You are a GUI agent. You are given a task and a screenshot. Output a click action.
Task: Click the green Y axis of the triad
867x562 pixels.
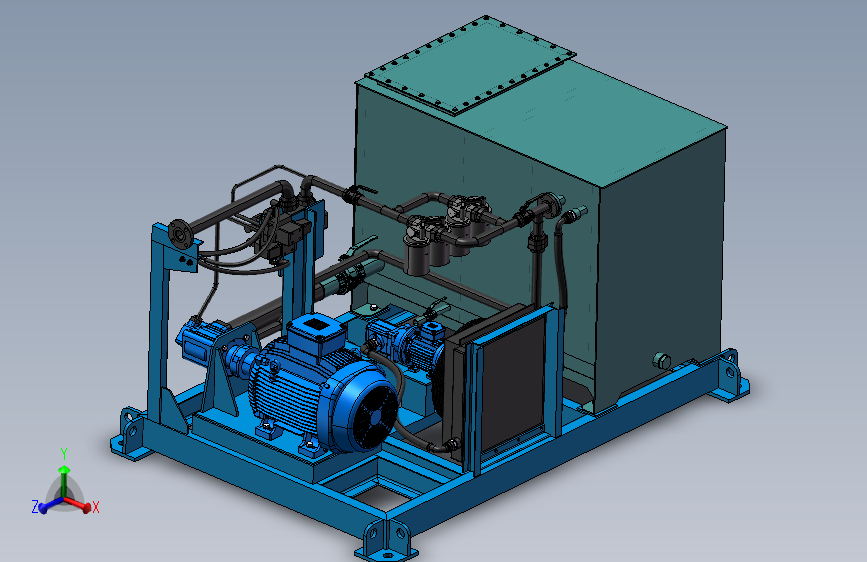(64, 480)
